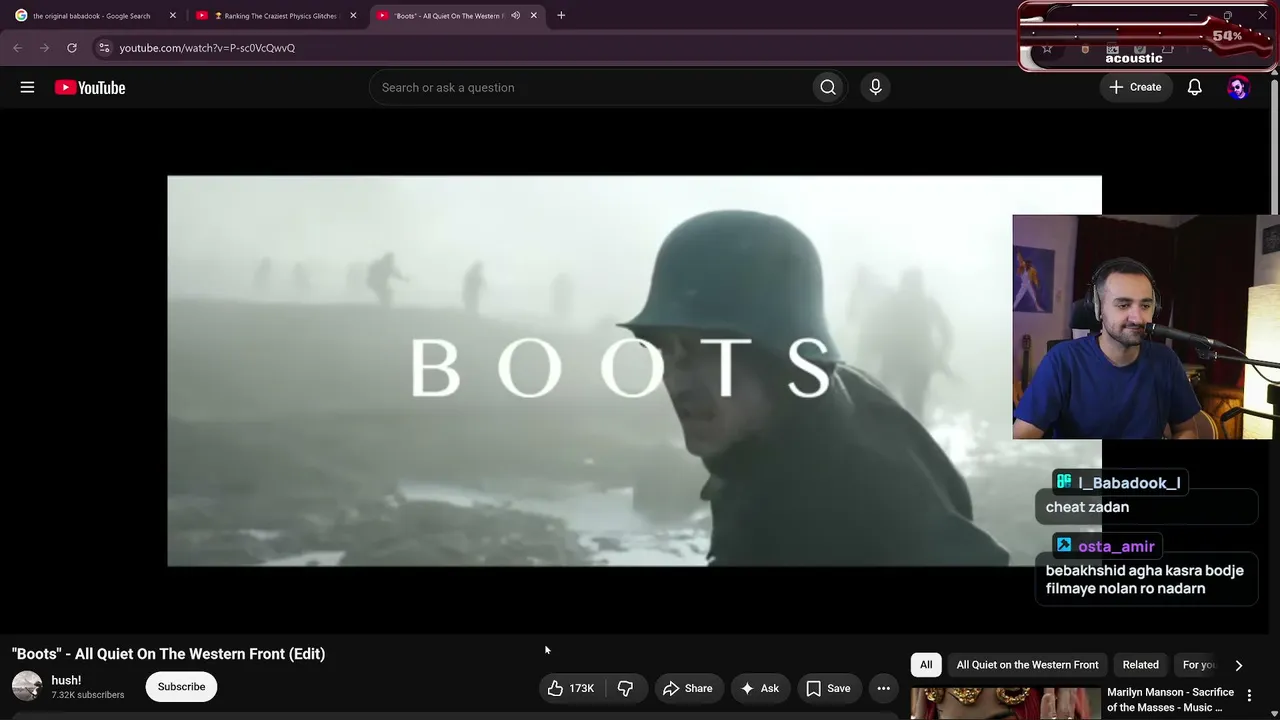1280x720 pixels.
Task: Select the All filter chip
Action: [926, 665]
